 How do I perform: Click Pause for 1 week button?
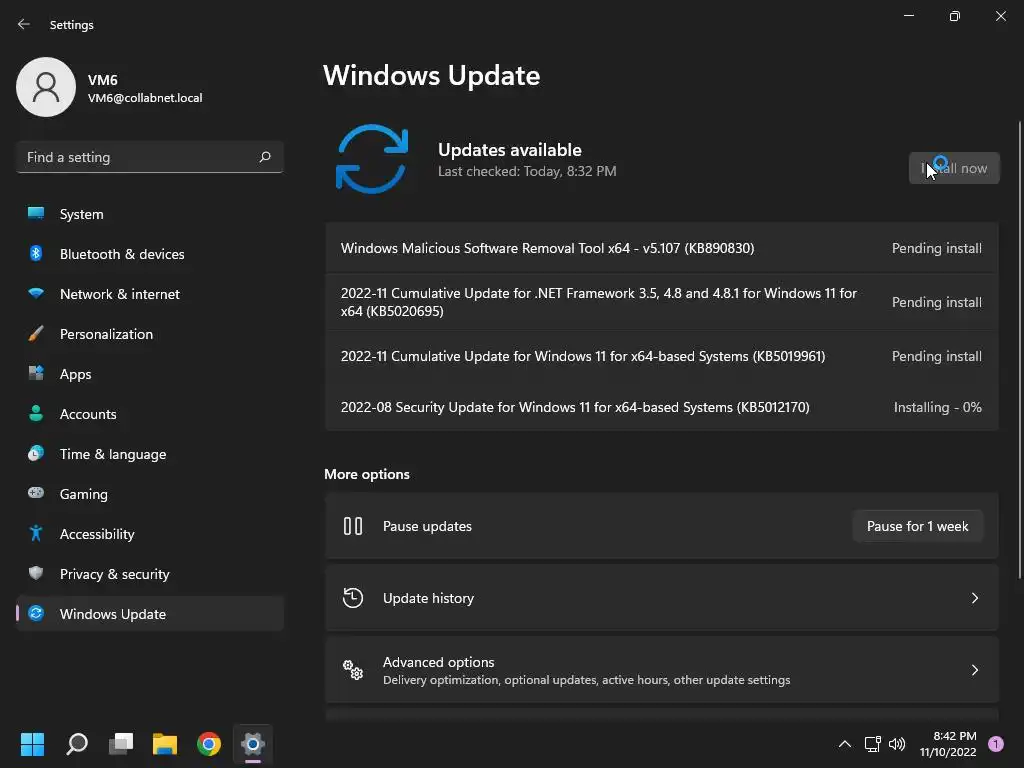(918, 526)
